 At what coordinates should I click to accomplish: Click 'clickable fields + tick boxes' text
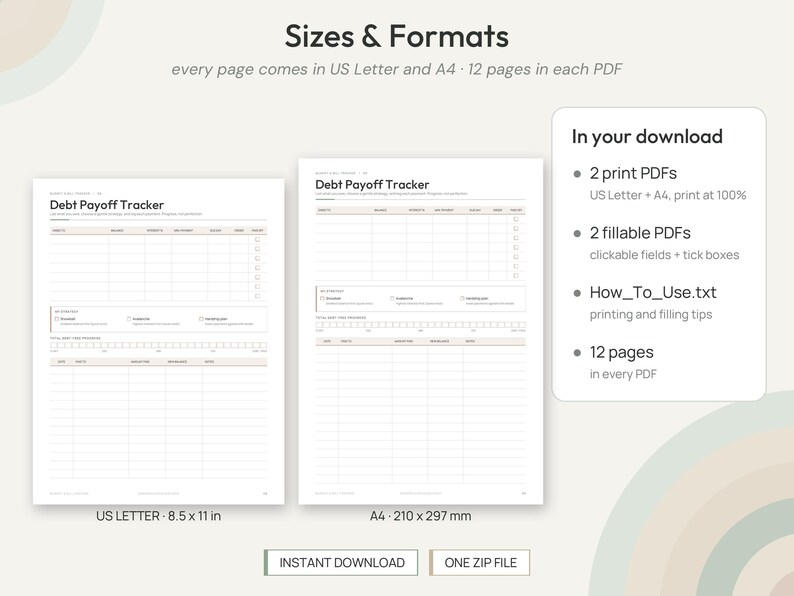click(x=664, y=255)
